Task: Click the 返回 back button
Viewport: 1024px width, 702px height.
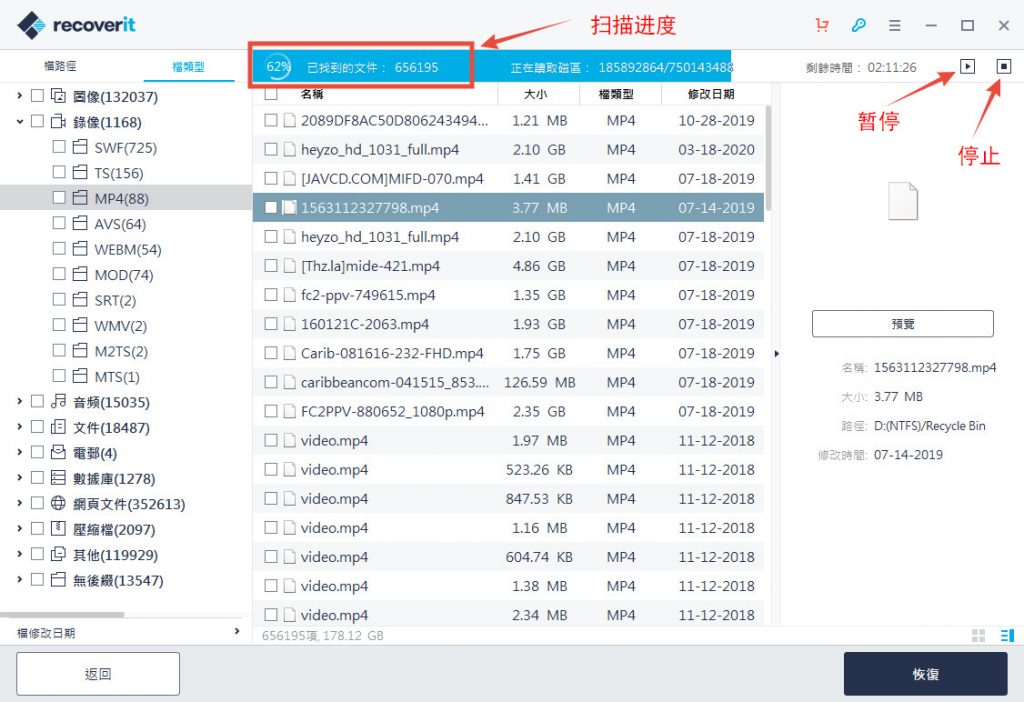Action: coord(98,674)
